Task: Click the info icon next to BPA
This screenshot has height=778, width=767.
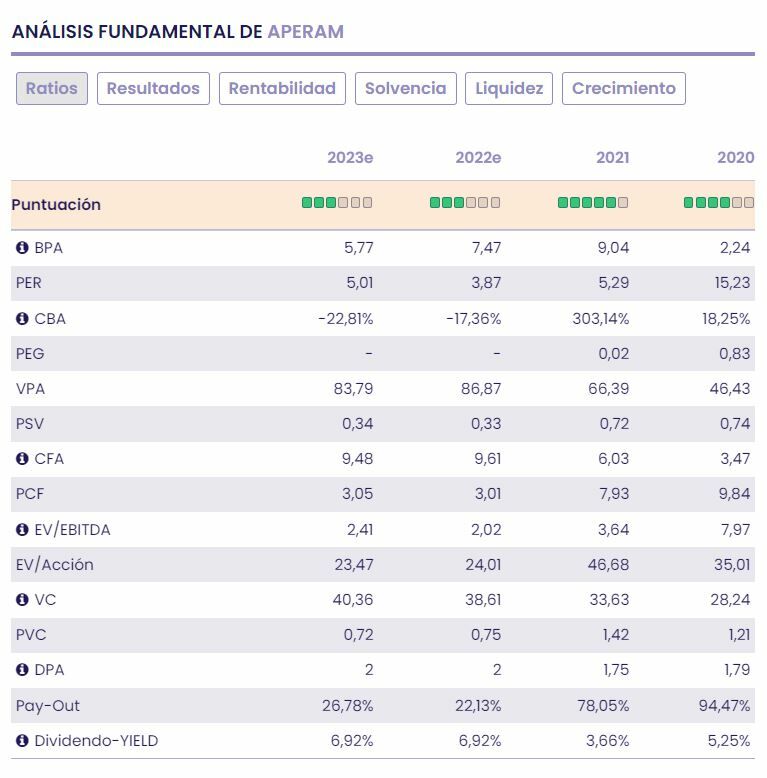Action: tap(22, 248)
